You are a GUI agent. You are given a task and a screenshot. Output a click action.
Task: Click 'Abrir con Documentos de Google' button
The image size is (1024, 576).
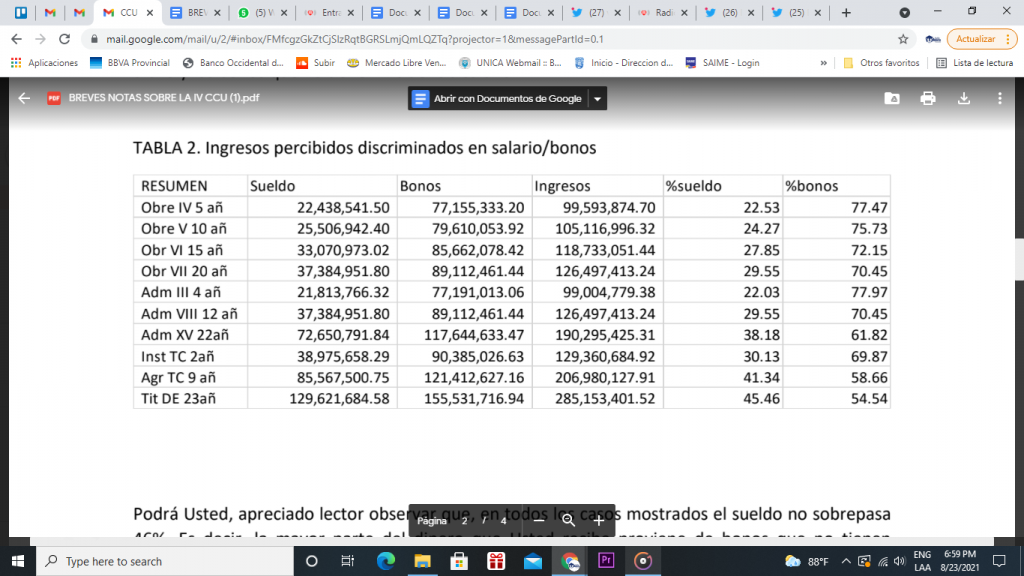[x=497, y=99]
